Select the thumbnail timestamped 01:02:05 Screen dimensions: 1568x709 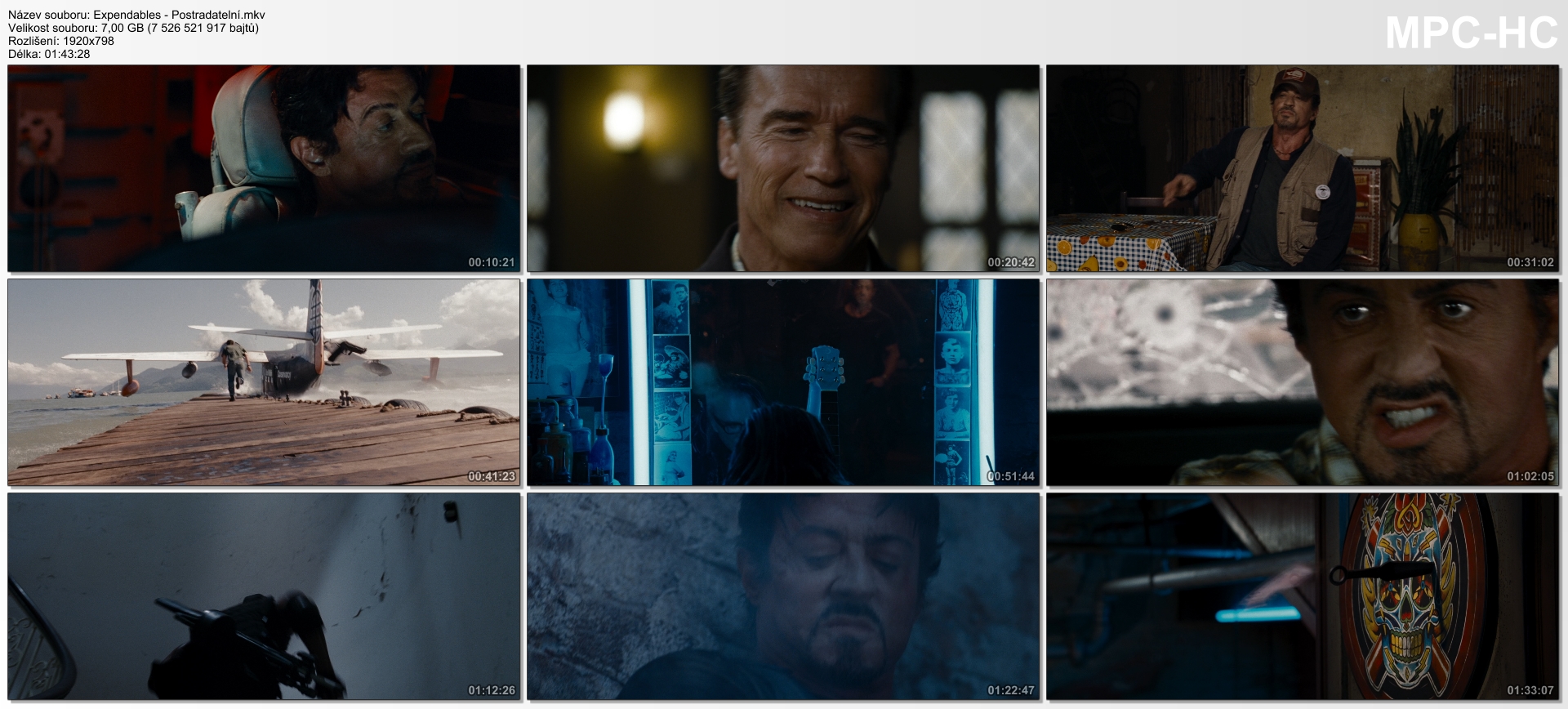point(1303,382)
